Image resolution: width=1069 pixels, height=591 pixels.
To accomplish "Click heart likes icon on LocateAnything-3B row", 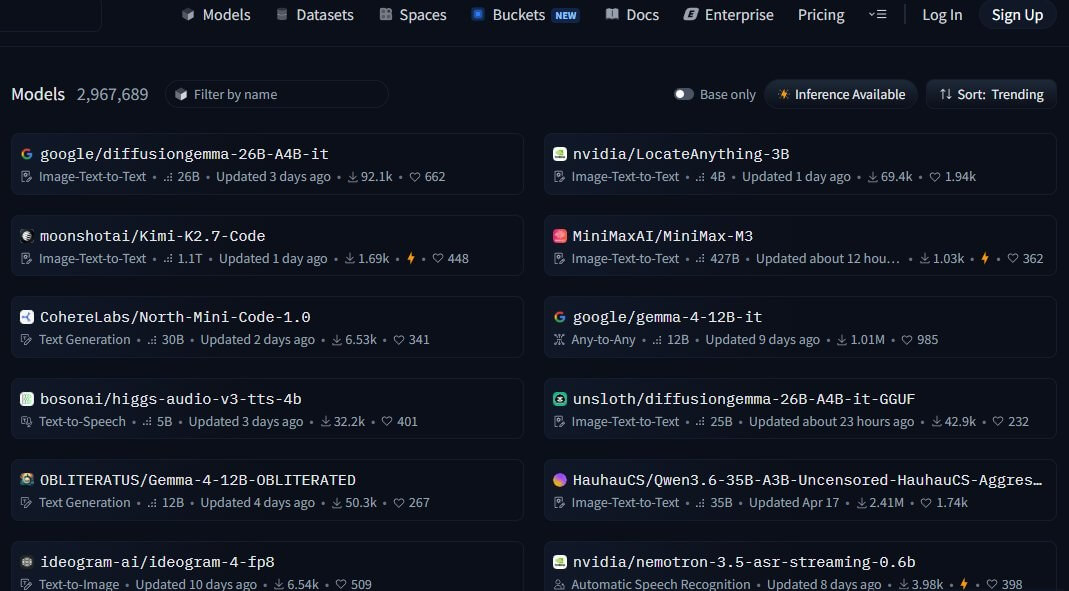I will coord(935,177).
